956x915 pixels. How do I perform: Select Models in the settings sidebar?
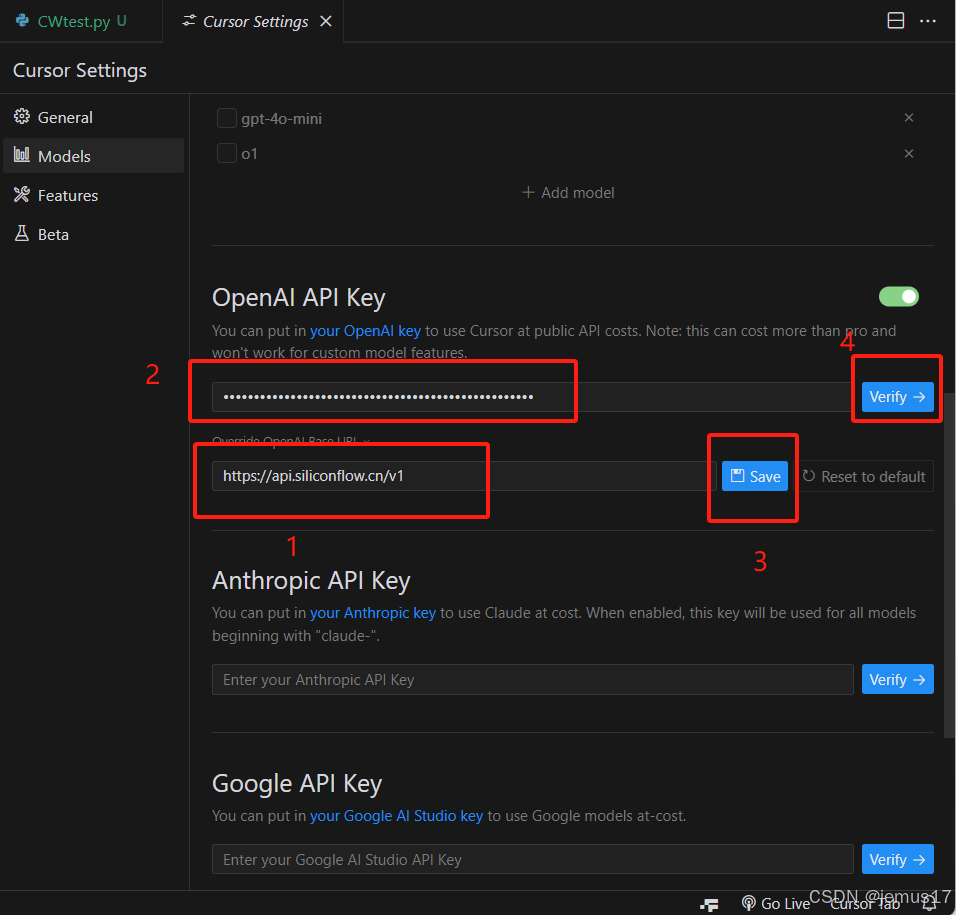point(93,156)
